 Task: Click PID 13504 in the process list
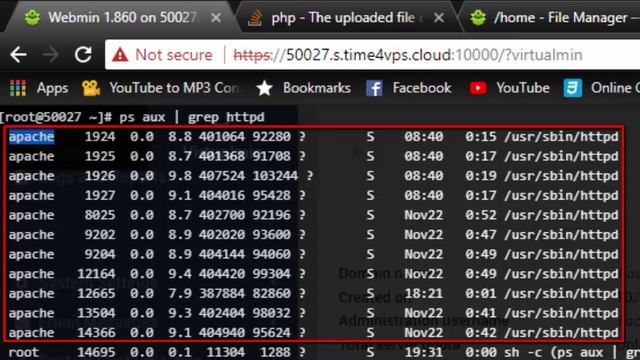[96, 313]
